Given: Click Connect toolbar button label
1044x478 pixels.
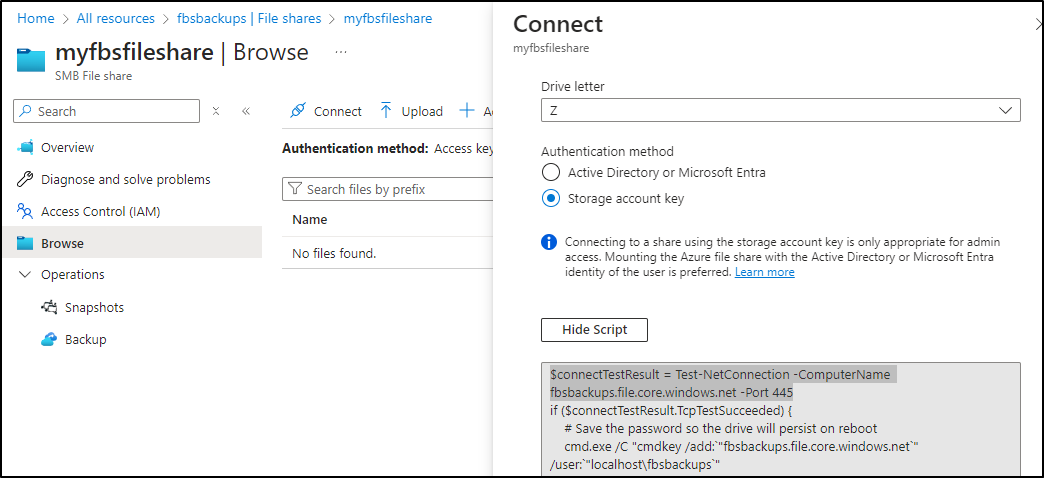Looking at the screenshot, I should point(338,112).
